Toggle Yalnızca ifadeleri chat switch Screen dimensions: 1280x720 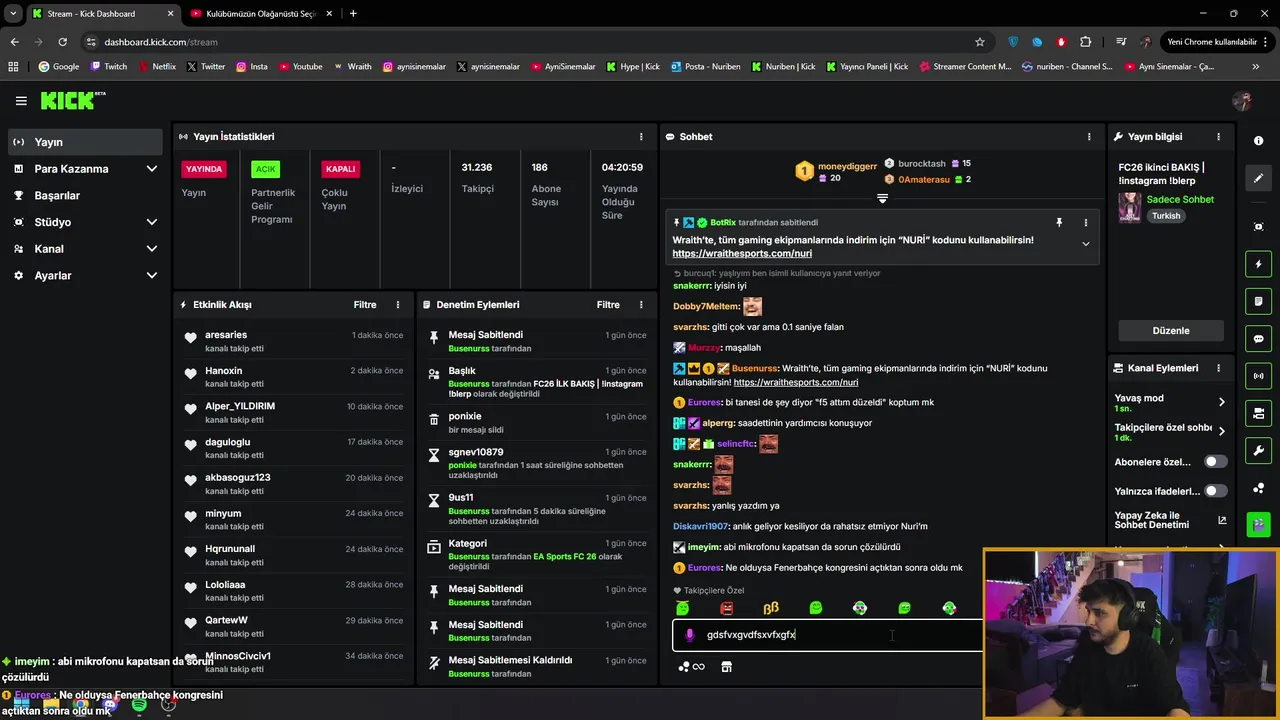click(1215, 491)
